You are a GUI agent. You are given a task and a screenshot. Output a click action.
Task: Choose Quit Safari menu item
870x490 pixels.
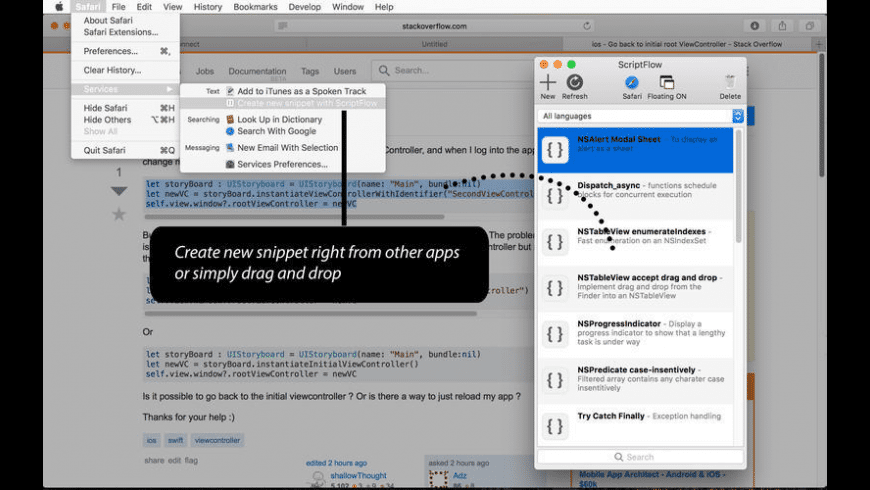click(x=125, y=150)
